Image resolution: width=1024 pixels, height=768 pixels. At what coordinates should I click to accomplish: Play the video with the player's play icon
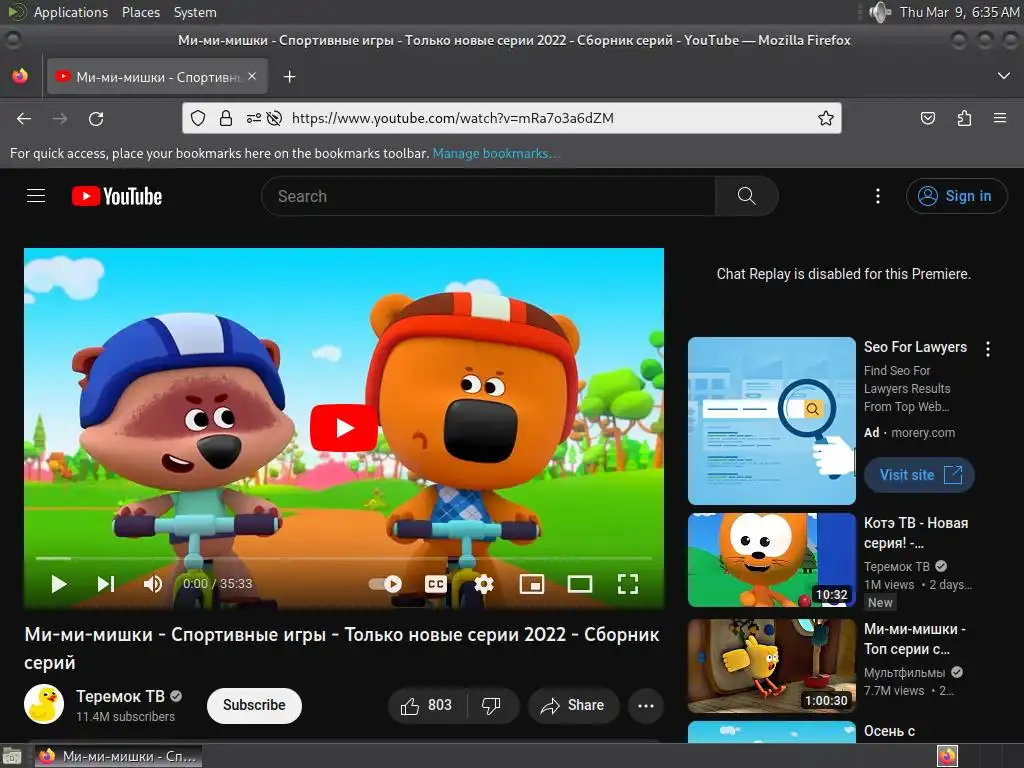[x=59, y=584]
